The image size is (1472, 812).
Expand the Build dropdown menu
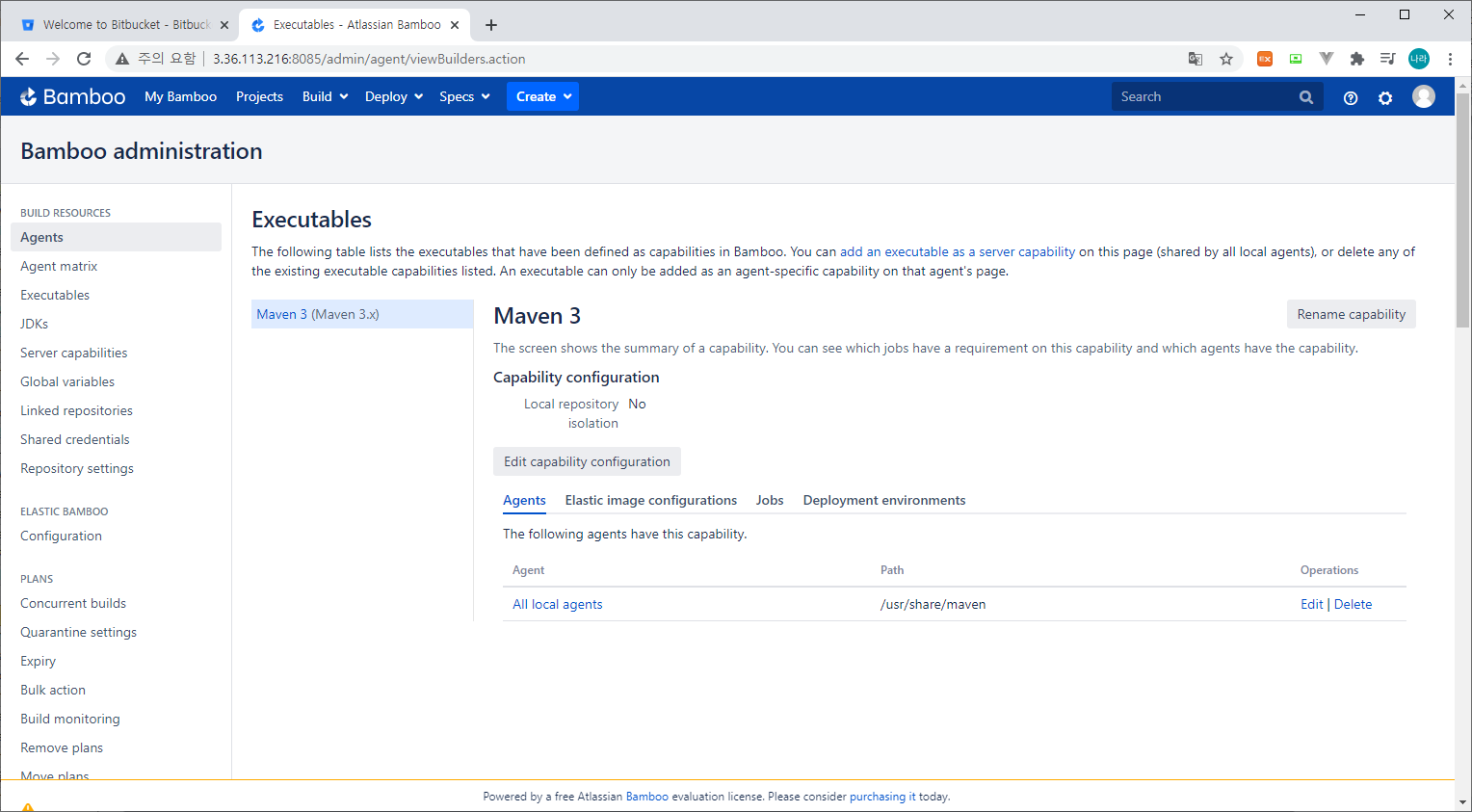325,96
